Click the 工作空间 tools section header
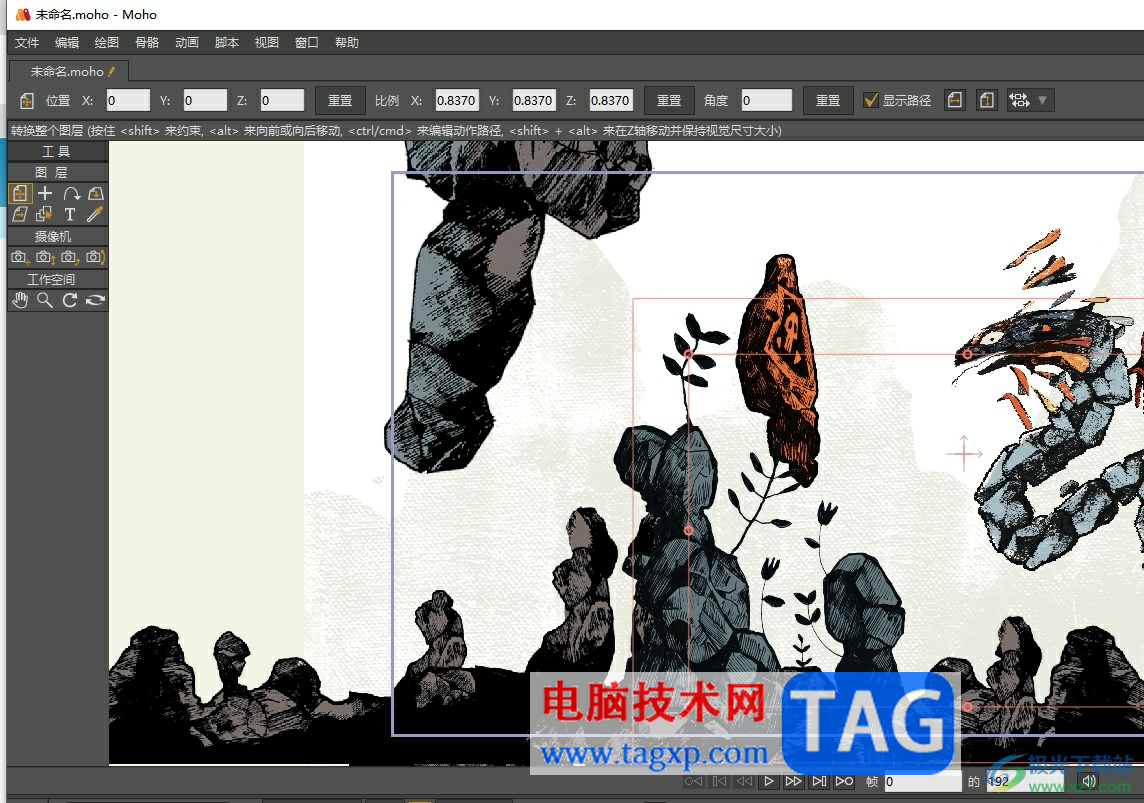Screen dimensions: 1144x803 58,279
